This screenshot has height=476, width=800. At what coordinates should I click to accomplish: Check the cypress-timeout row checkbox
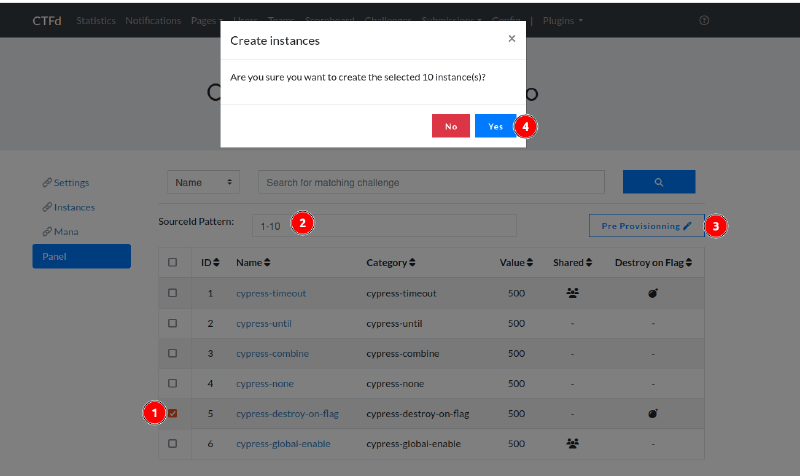click(x=172, y=293)
